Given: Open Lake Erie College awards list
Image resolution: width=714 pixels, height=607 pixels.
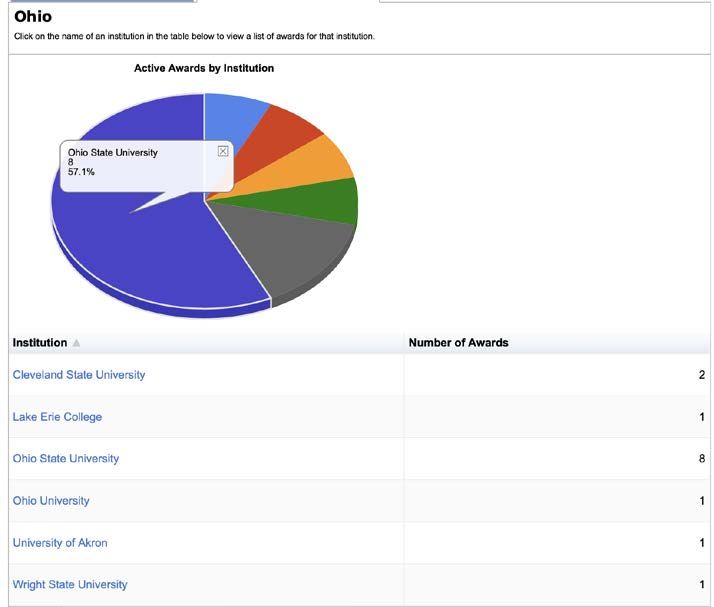Looking at the screenshot, I should (x=57, y=417).
